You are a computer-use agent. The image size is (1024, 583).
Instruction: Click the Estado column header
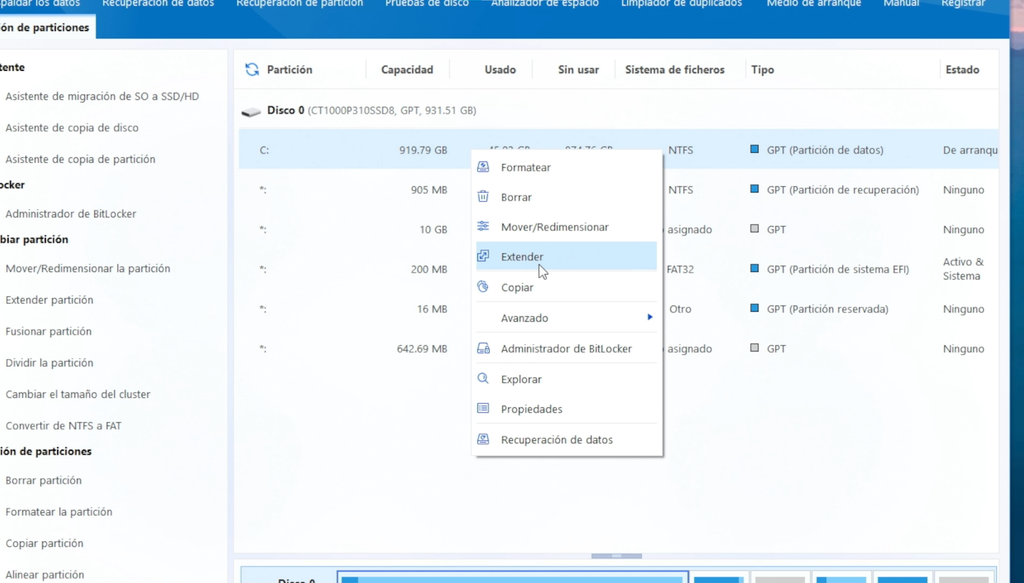(x=962, y=69)
